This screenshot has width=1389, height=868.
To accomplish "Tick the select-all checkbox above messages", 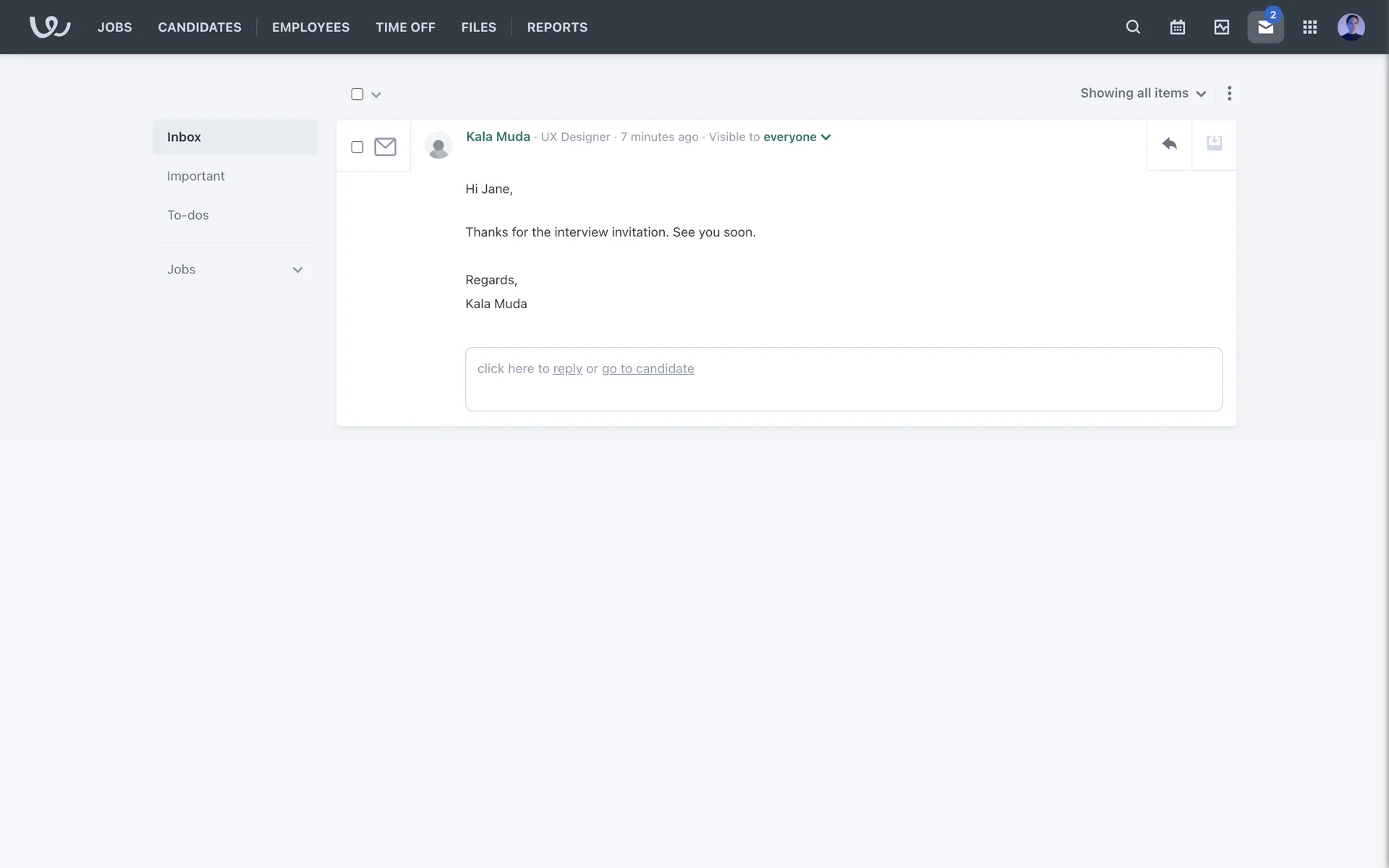I will tap(357, 94).
